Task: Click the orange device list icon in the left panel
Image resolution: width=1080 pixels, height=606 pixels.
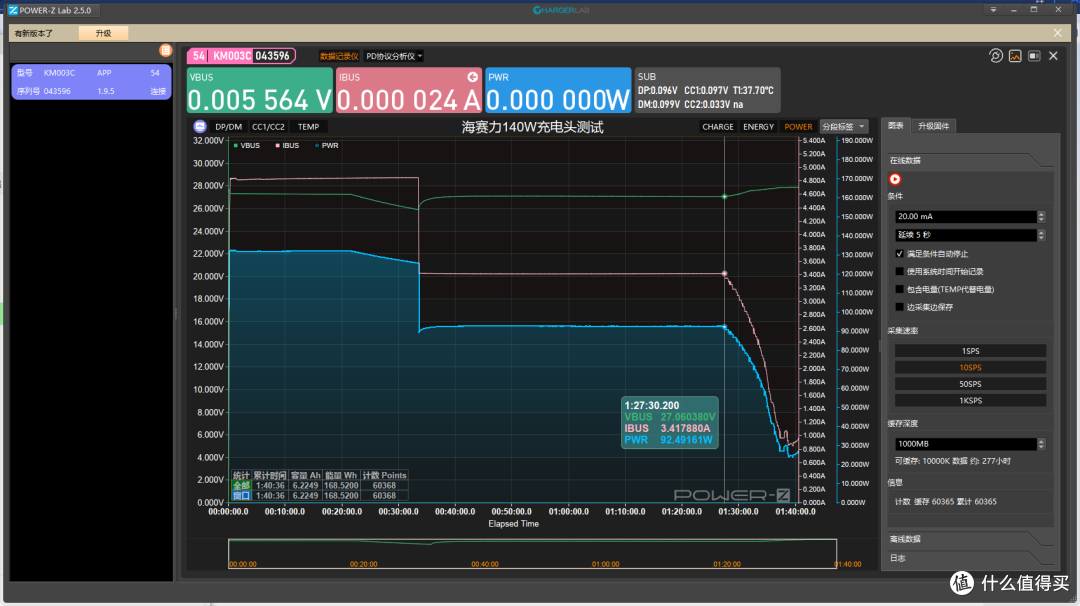Action: [x=165, y=50]
